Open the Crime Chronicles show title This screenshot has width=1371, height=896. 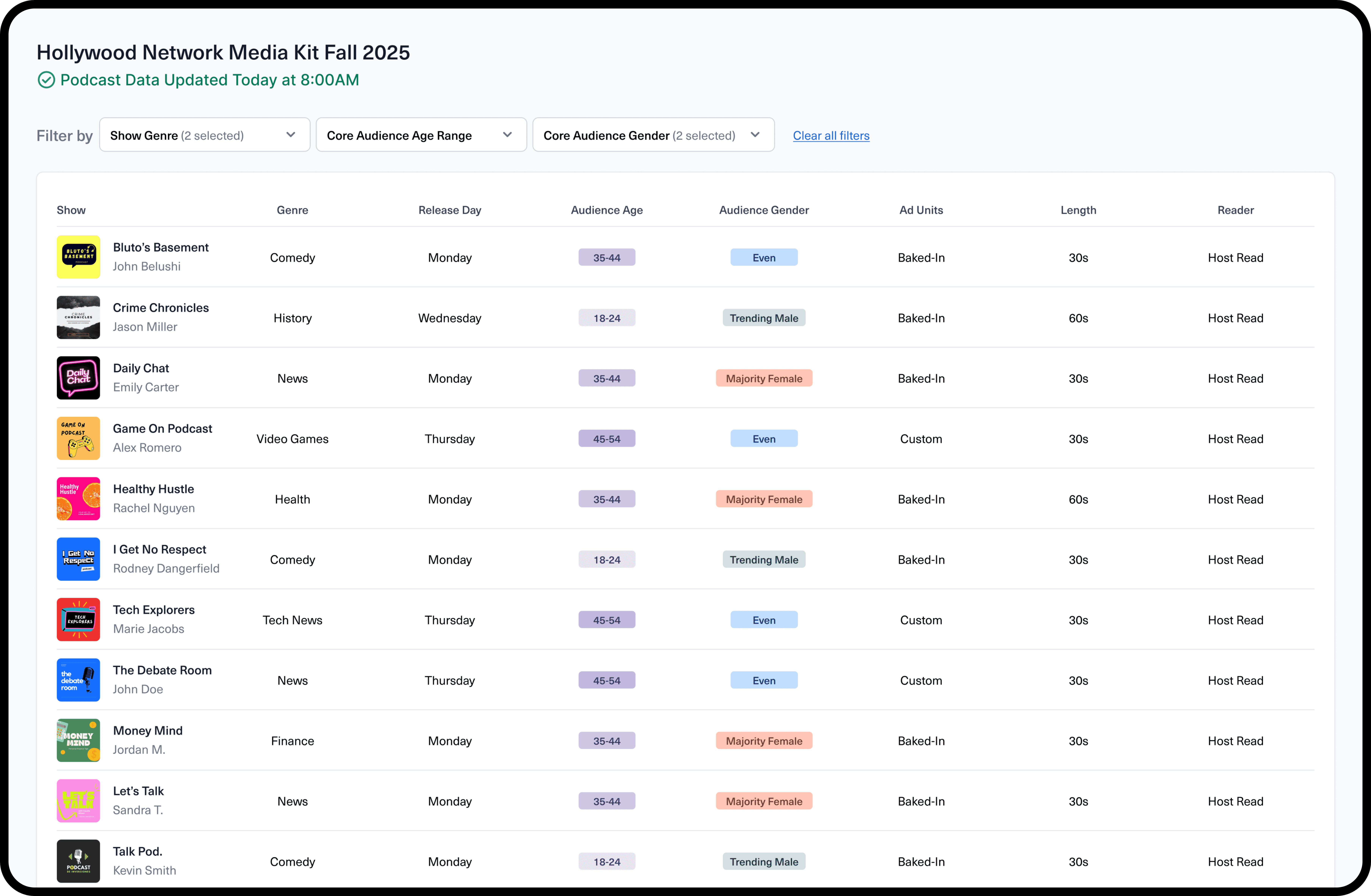161,308
